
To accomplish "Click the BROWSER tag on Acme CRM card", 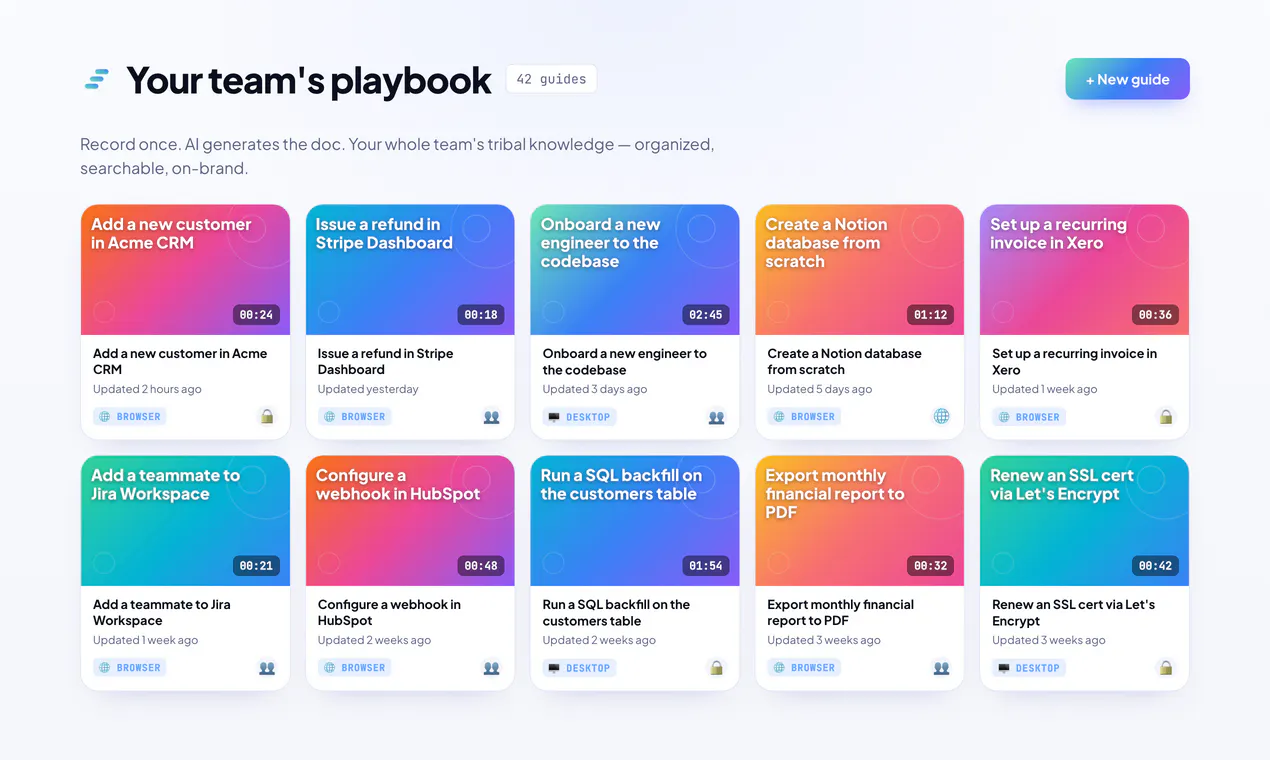I will [x=130, y=416].
